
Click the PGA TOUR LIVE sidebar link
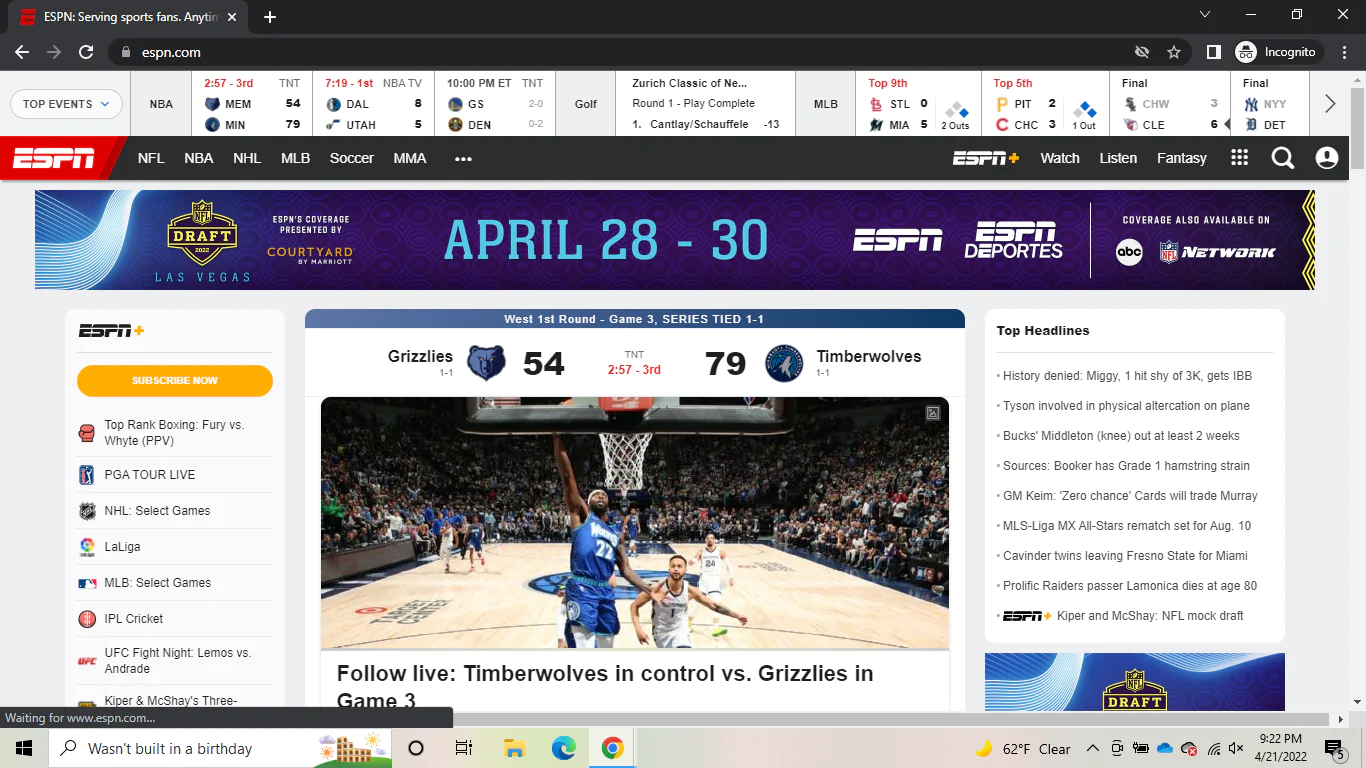click(150, 475)
